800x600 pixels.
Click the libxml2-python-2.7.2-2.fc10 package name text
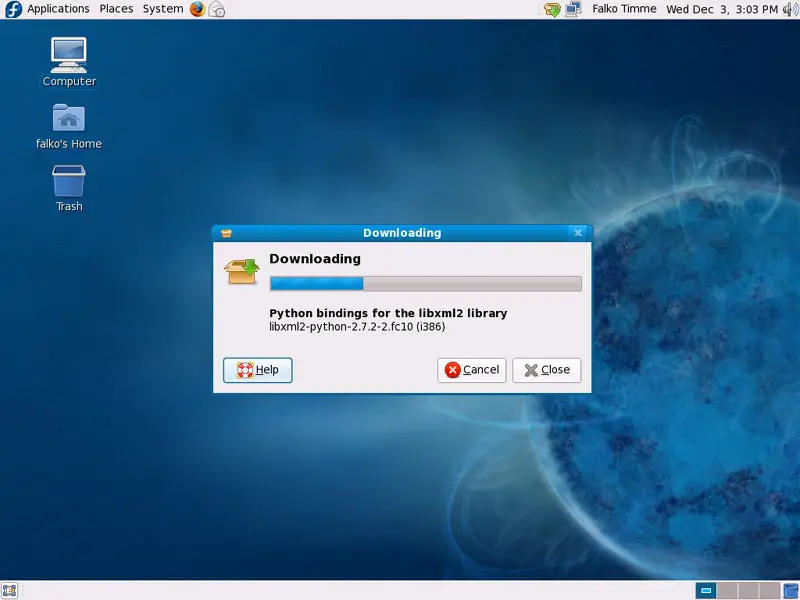point(357,327)
